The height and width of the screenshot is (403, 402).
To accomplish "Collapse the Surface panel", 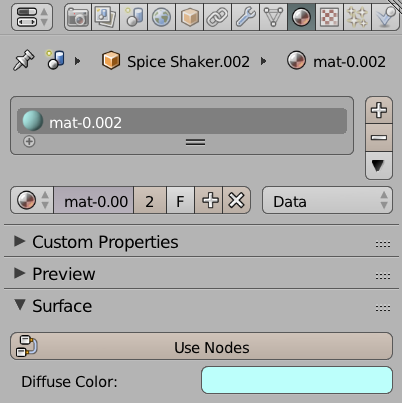I will tap(20, 305).
